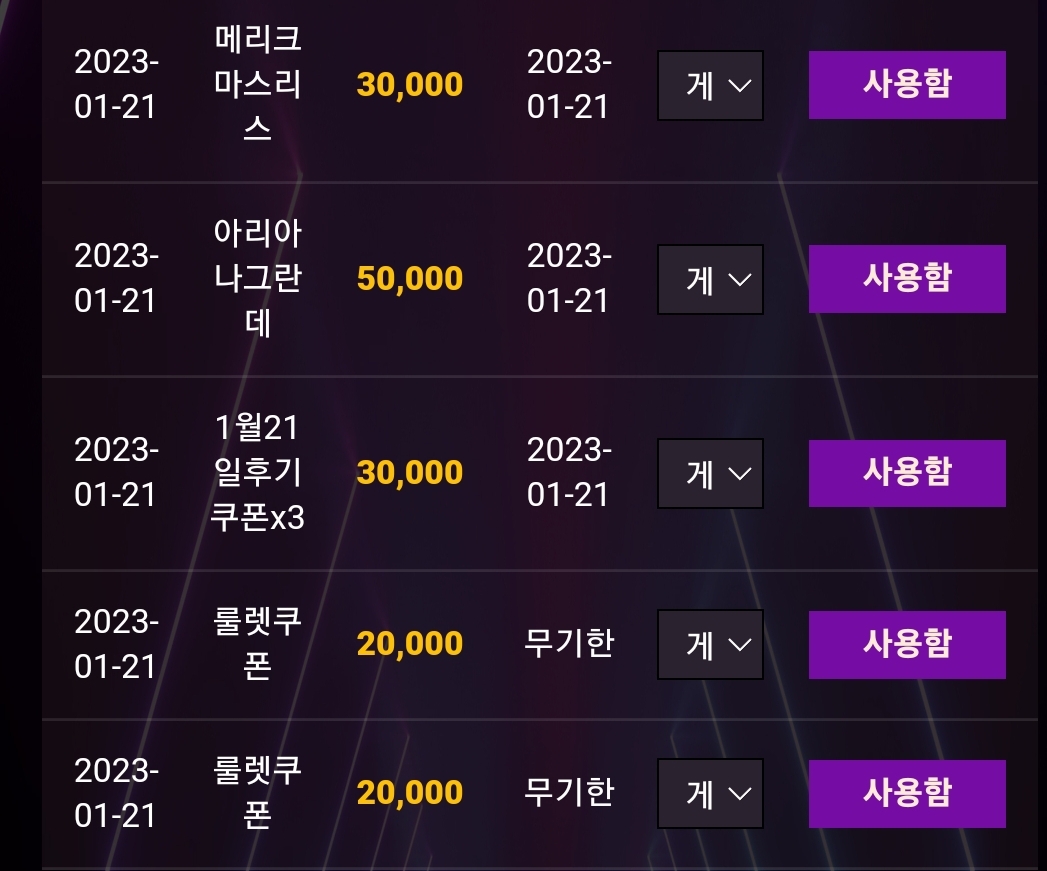1047x871 pixels.
Task: Select the 메리크 마스리스 coupon name
Action: pyautogui.click(x=258, y=83)
